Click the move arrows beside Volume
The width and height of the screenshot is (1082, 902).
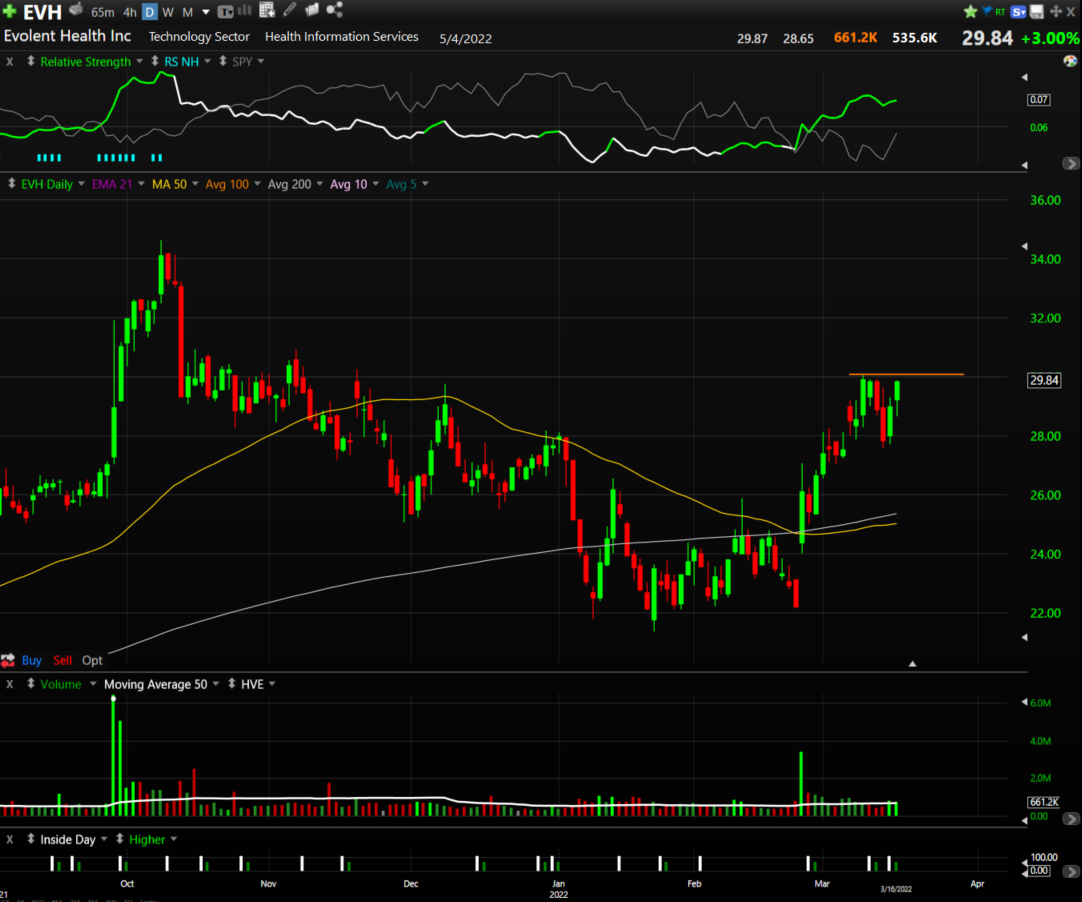click(x=31, y=683)
